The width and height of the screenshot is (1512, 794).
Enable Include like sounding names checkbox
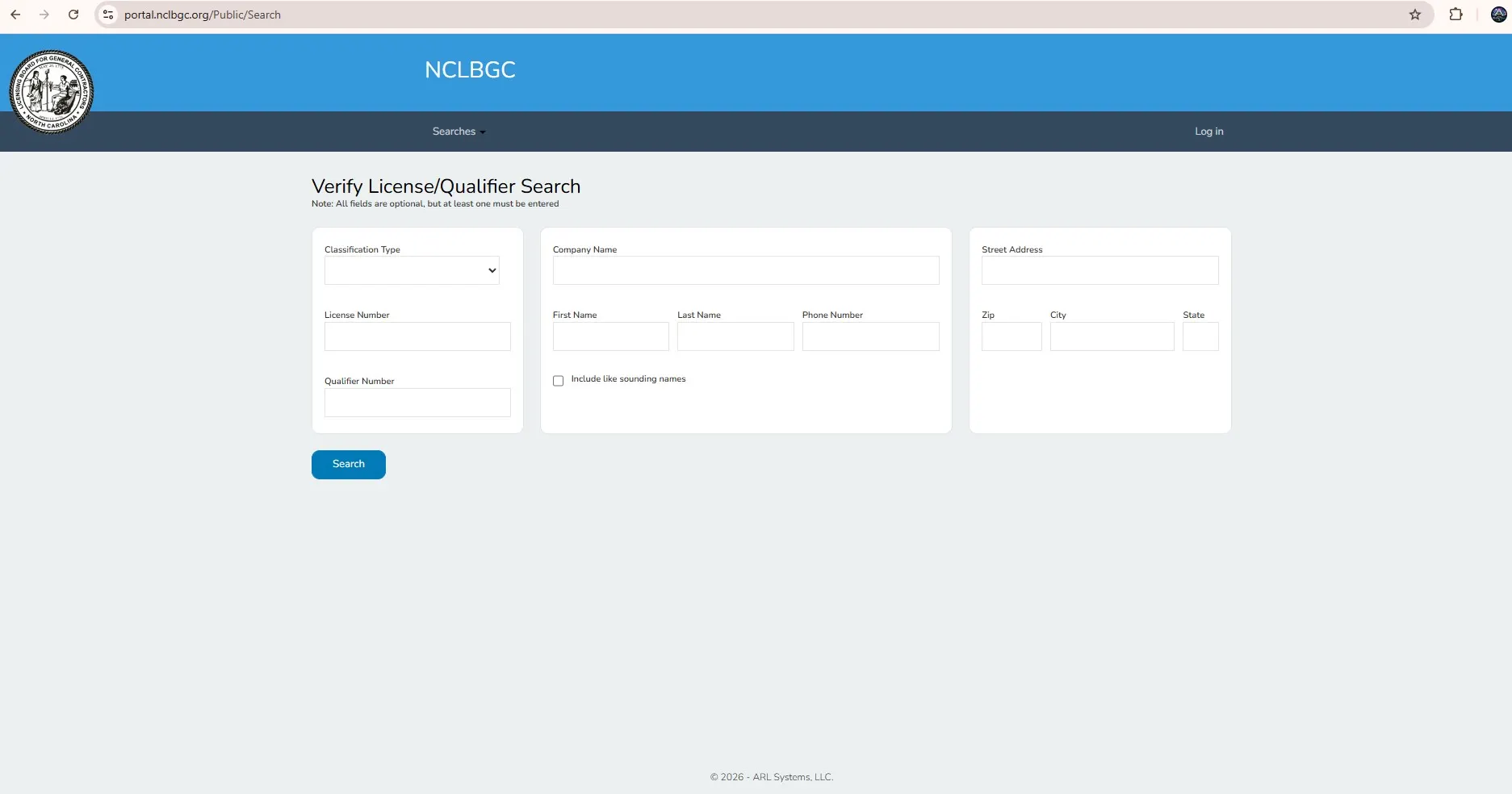pyautogui.click(x=558, y=381)
